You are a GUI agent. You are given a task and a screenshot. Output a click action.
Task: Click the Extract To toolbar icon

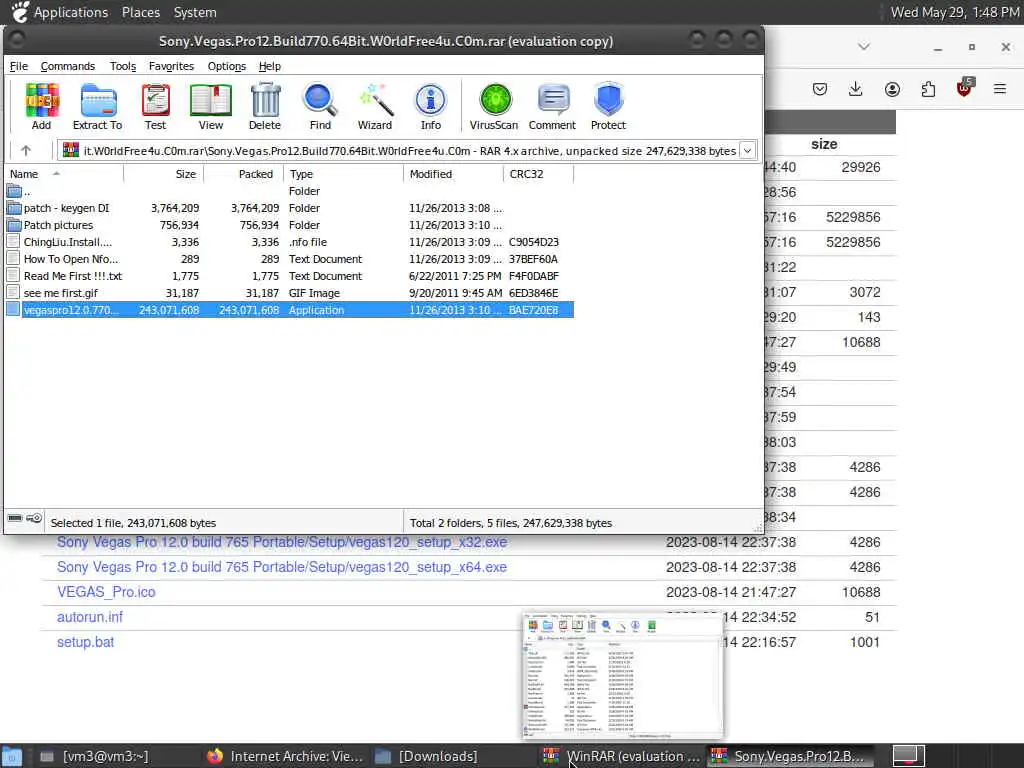(97, 106)
